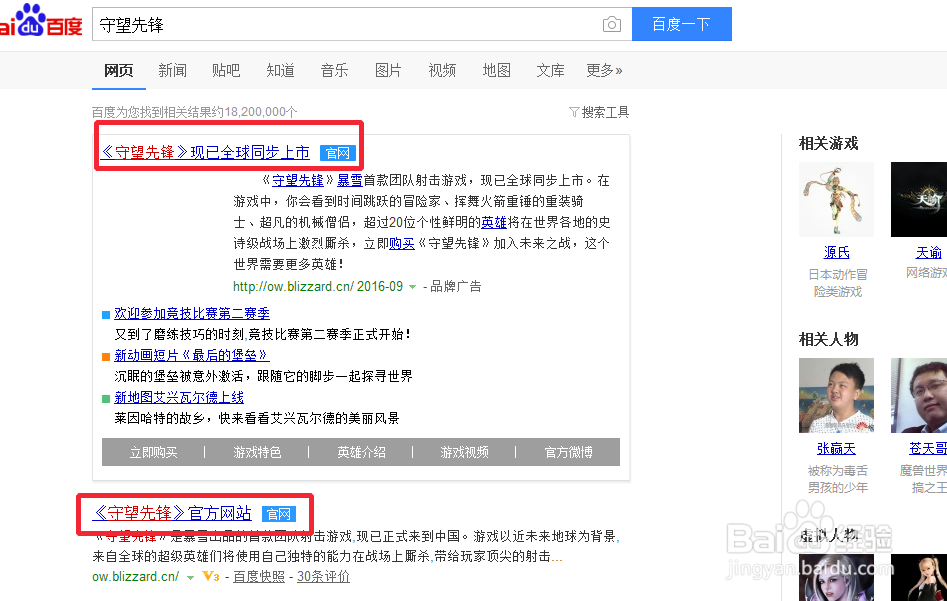The height and width of the screenshot is (601, 947).
Task: Open 新地图艾兴瓦尔德上线 link
Action: 179,397
